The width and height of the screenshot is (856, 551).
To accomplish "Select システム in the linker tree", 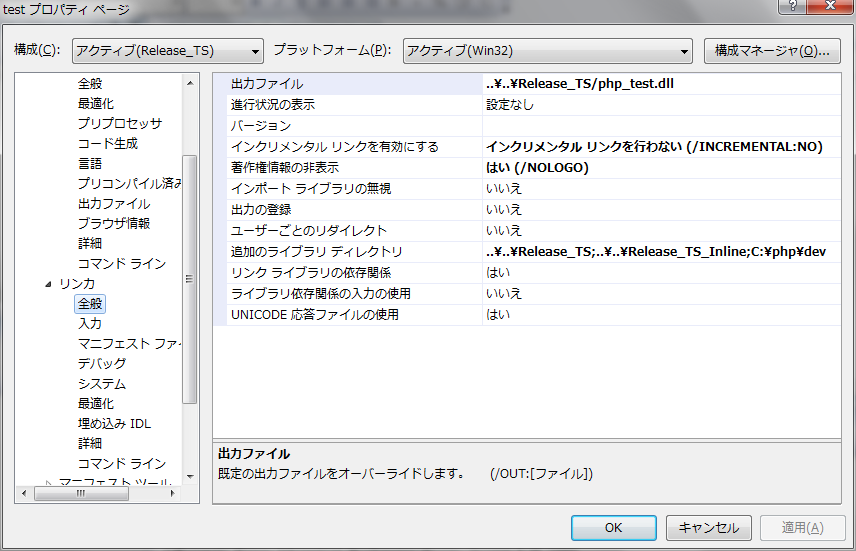I will 102,384.
